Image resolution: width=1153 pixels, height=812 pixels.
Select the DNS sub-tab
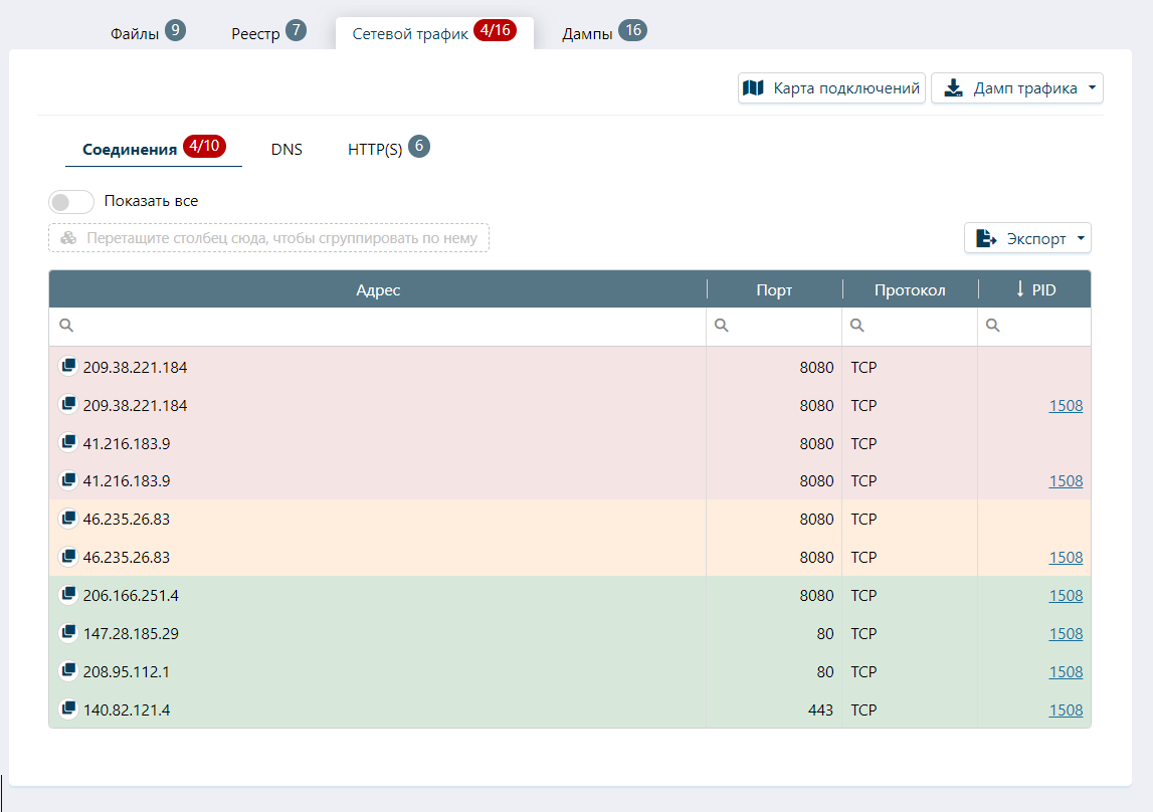click(286, 149)
